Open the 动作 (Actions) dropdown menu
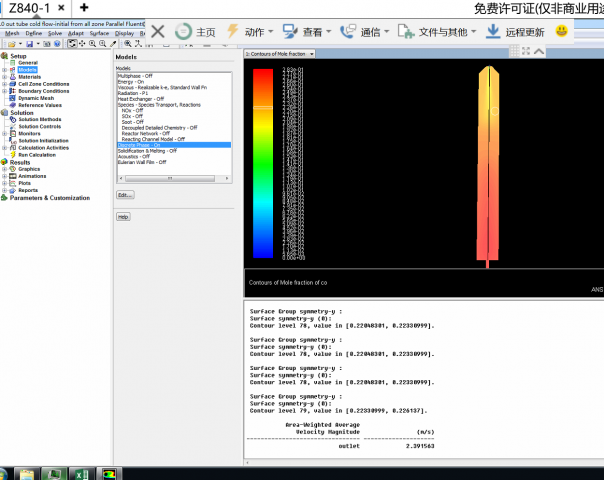The width and height of the screenshot is (604, 480). (259, 32)
